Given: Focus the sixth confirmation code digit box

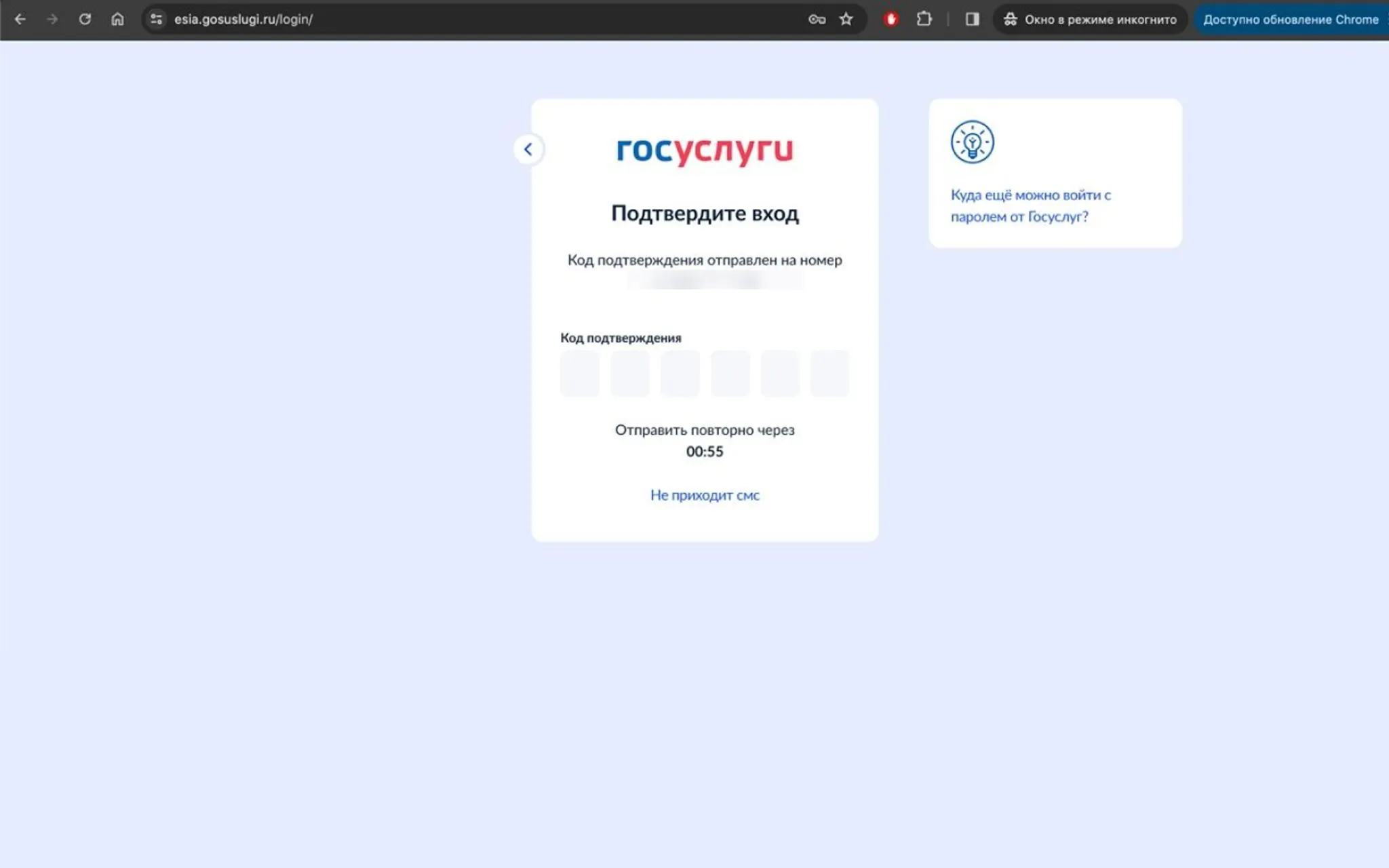Looking at the screenshot, I should [x=830, y=373].
